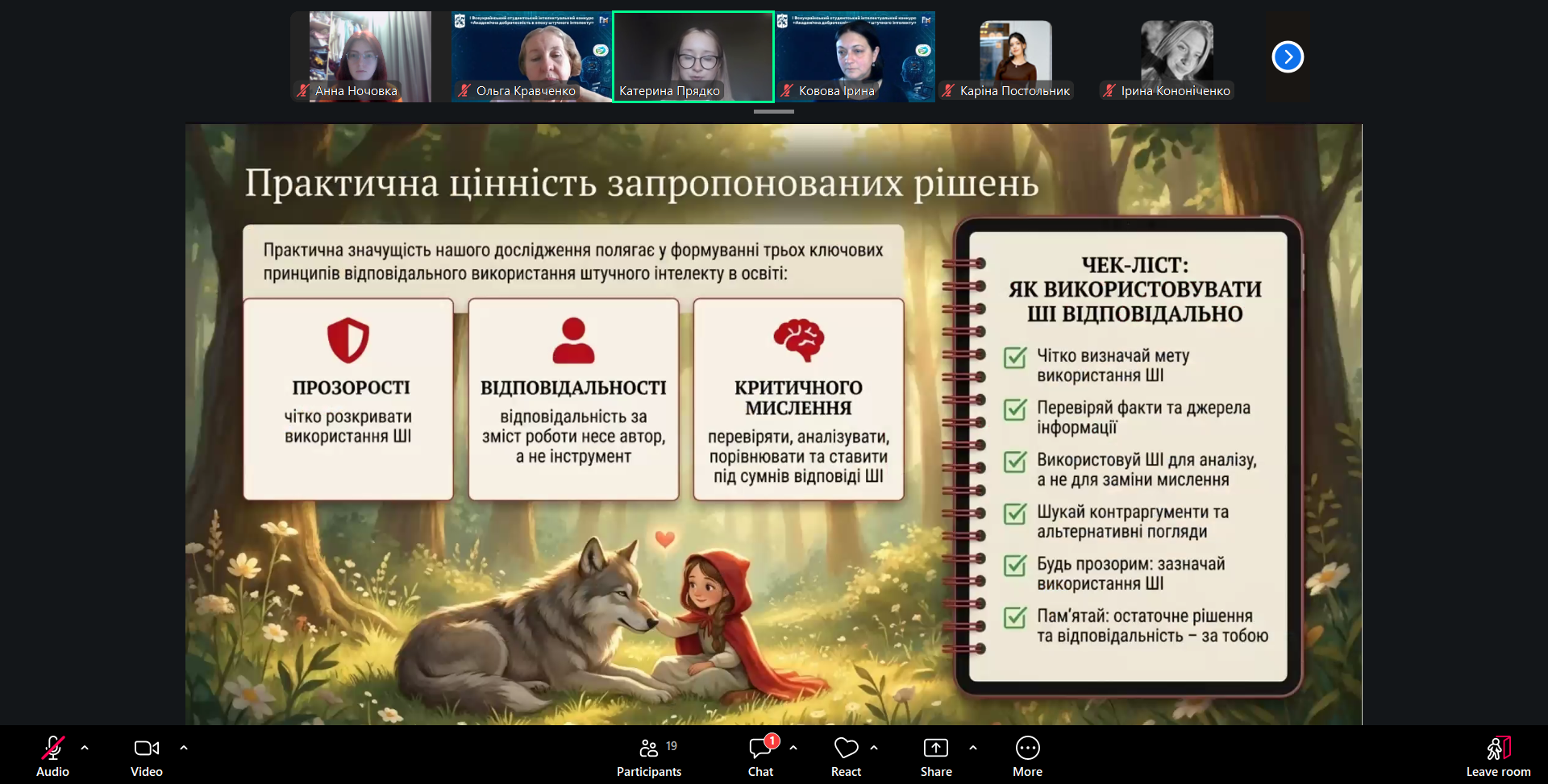The width and height of the screenshot is (1548, 784).
Task: Click muted mic icon on Ірина Кононіченко
Action: 1109,91
